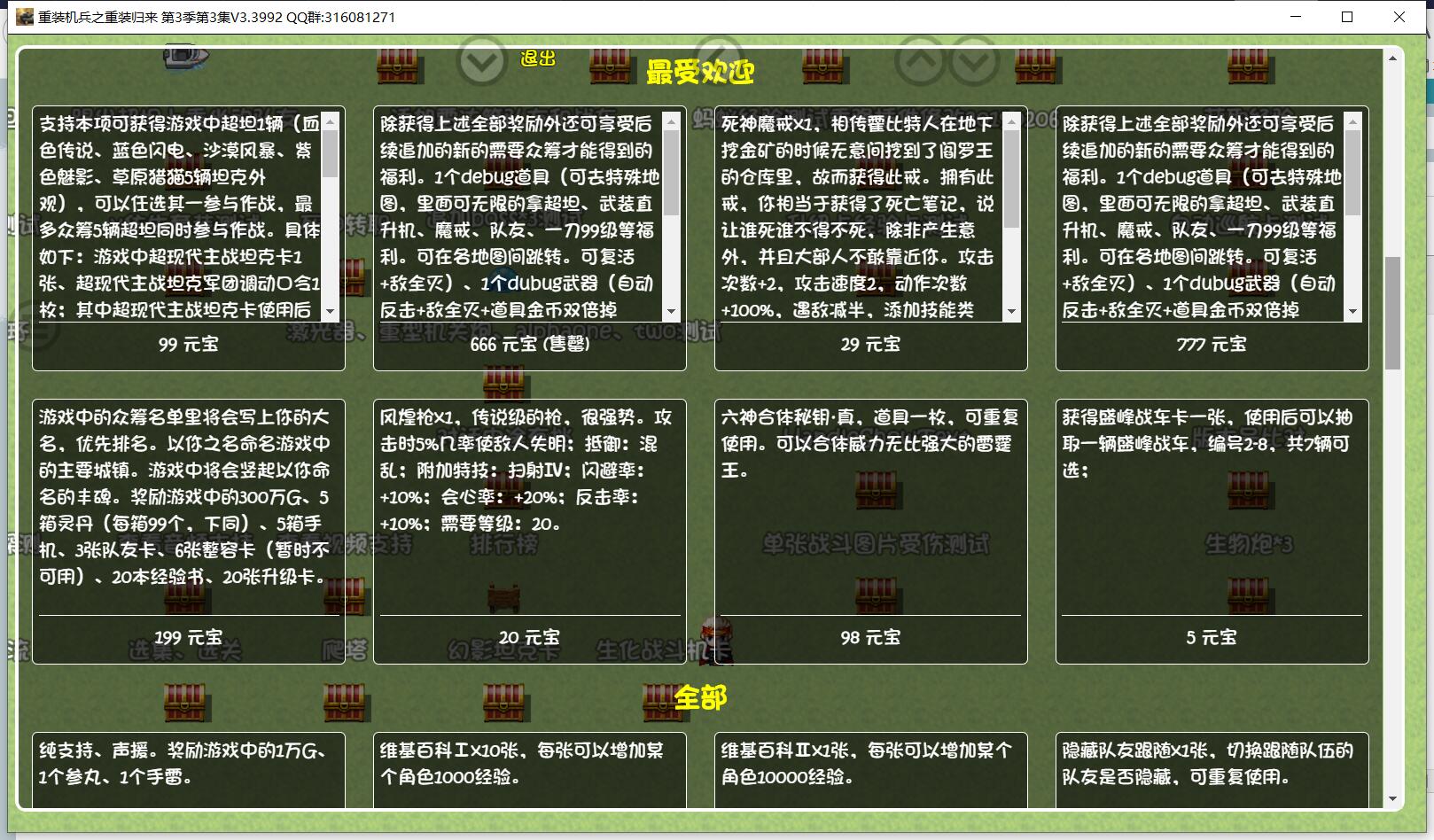The width and height of the screenshot is (1434, 840).
Task: Click the main page scroll-down arrow
Action: click(x=1392, y=798)
